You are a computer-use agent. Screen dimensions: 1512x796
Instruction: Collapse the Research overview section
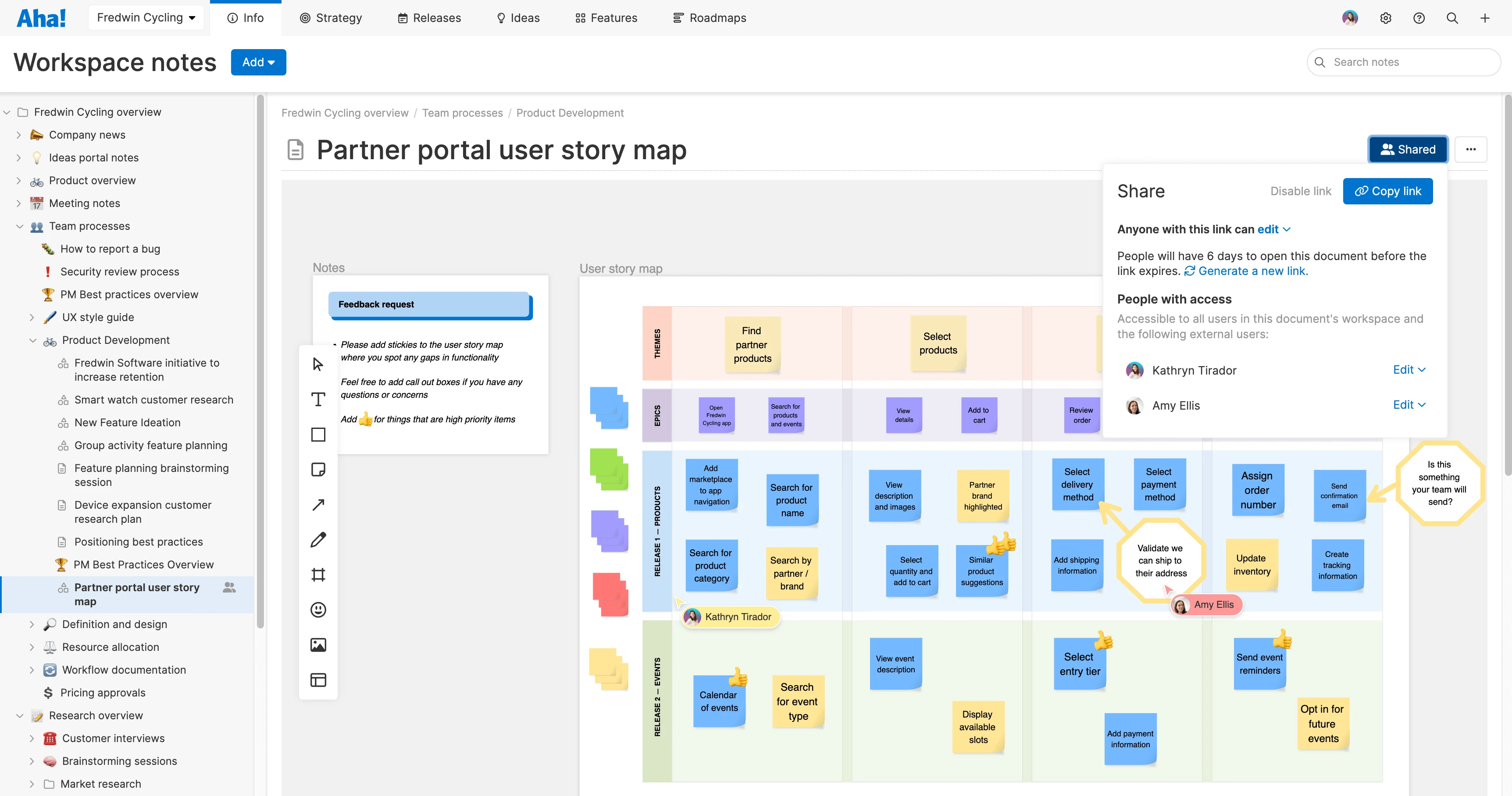[x=19, y=716]
